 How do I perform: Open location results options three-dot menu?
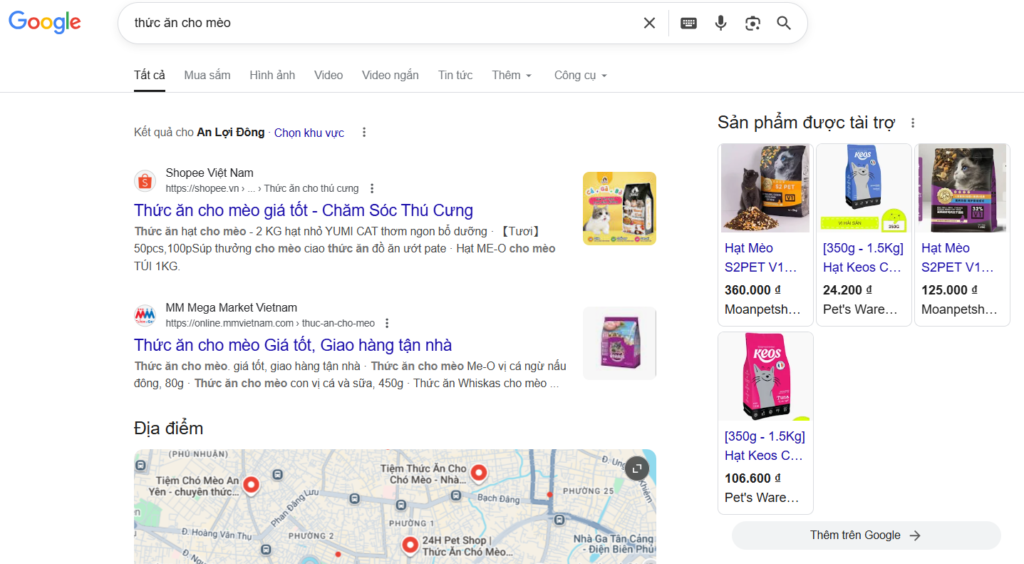click(364, 132)
